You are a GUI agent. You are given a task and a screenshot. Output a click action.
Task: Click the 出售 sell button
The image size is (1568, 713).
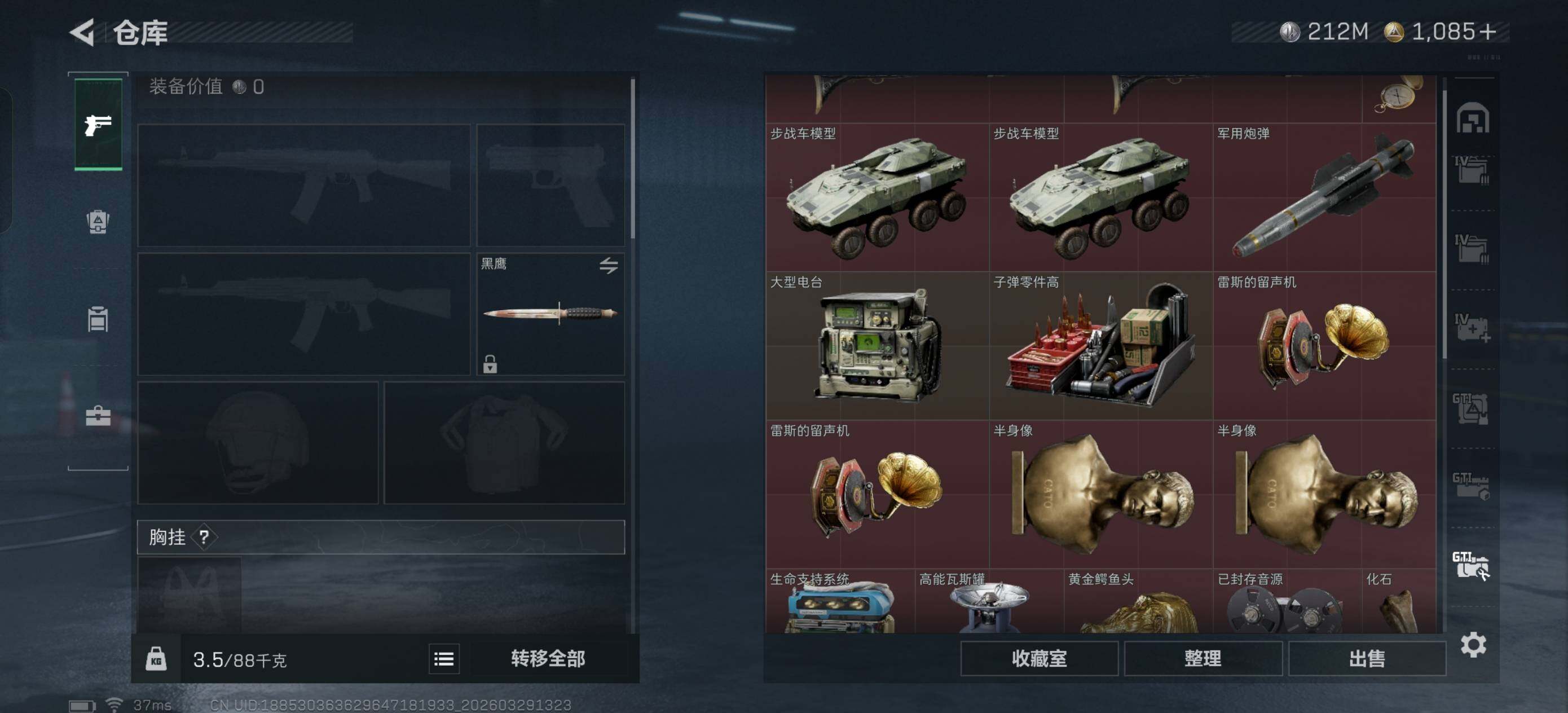[1367, 658]
